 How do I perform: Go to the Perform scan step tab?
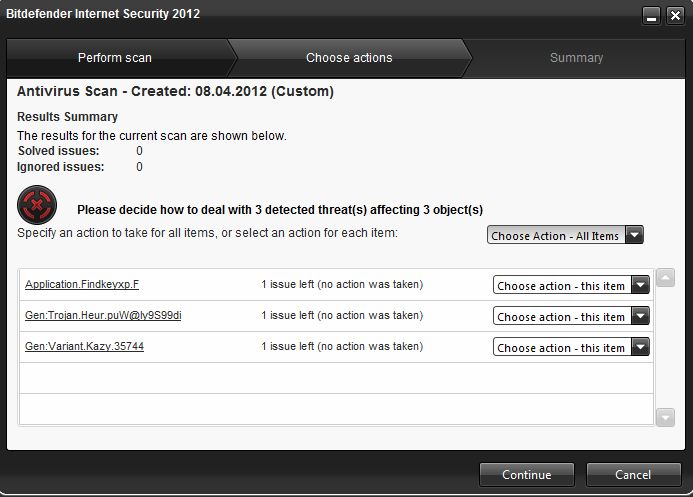tap(115, 58)
